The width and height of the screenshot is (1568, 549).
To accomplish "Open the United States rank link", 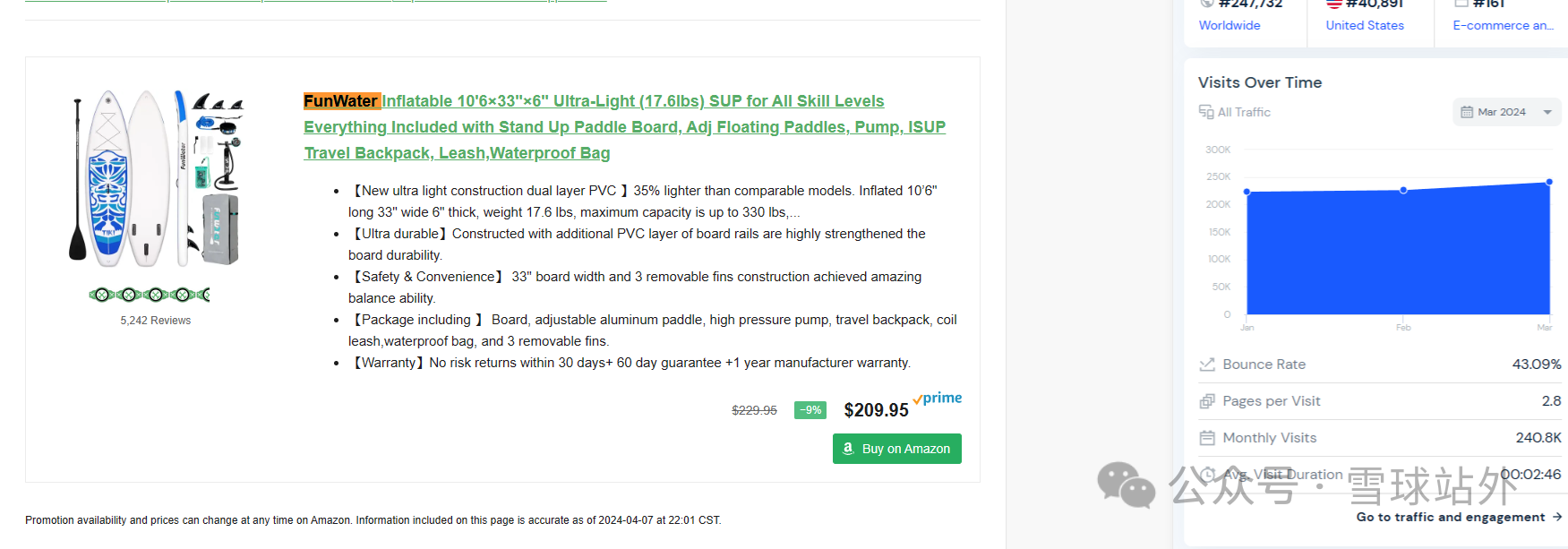I will tap(1365, 25).
